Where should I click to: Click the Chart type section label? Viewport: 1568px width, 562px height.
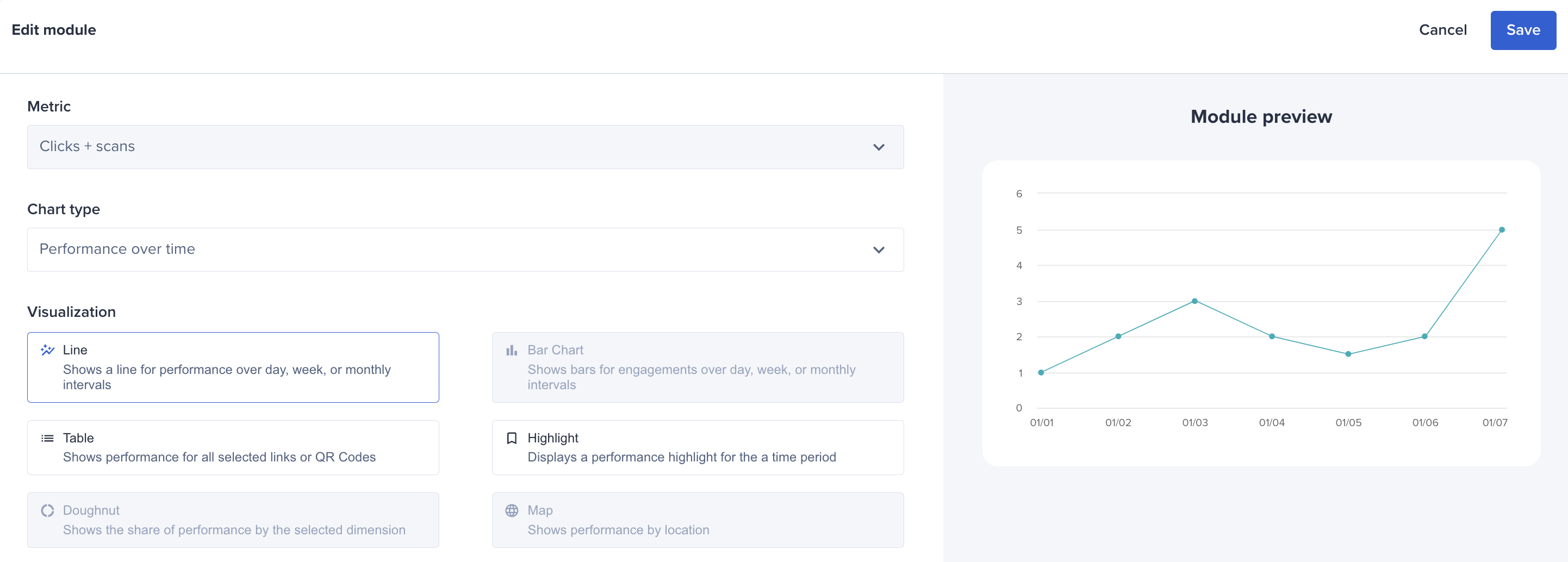pos(63,209)
